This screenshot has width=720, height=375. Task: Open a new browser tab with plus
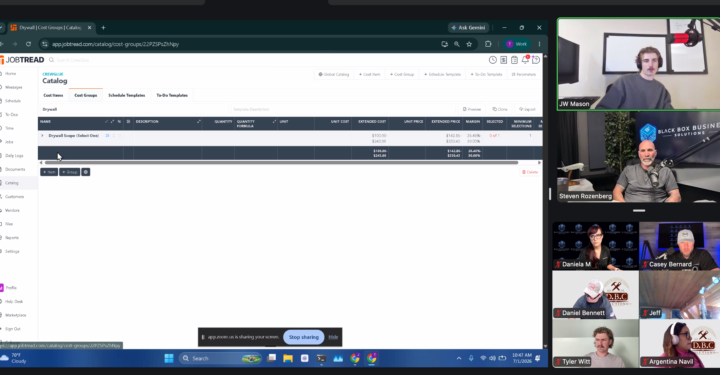click(x=103, y=28)
